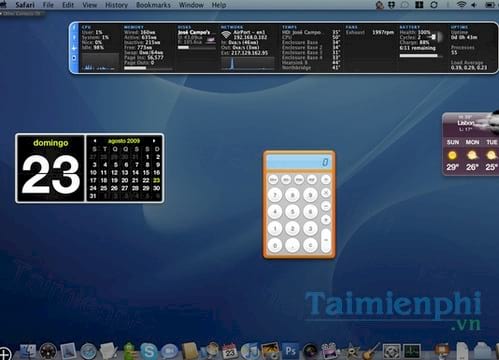Open iTunes from the Dock
This screenshot has height=360, width=499.
click(250, 351)
